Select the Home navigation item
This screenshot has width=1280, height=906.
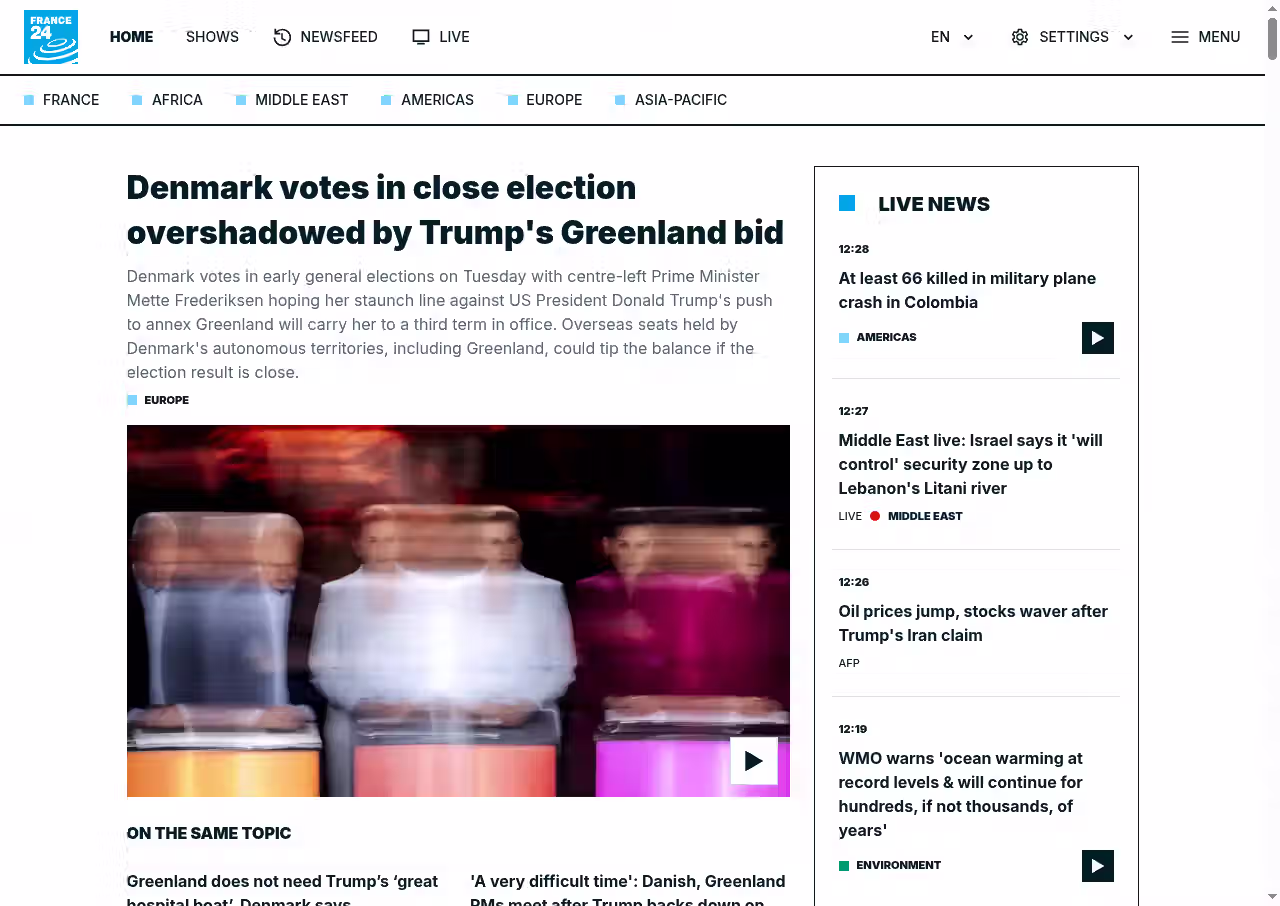pyautogui.click(x=131, y=37)
